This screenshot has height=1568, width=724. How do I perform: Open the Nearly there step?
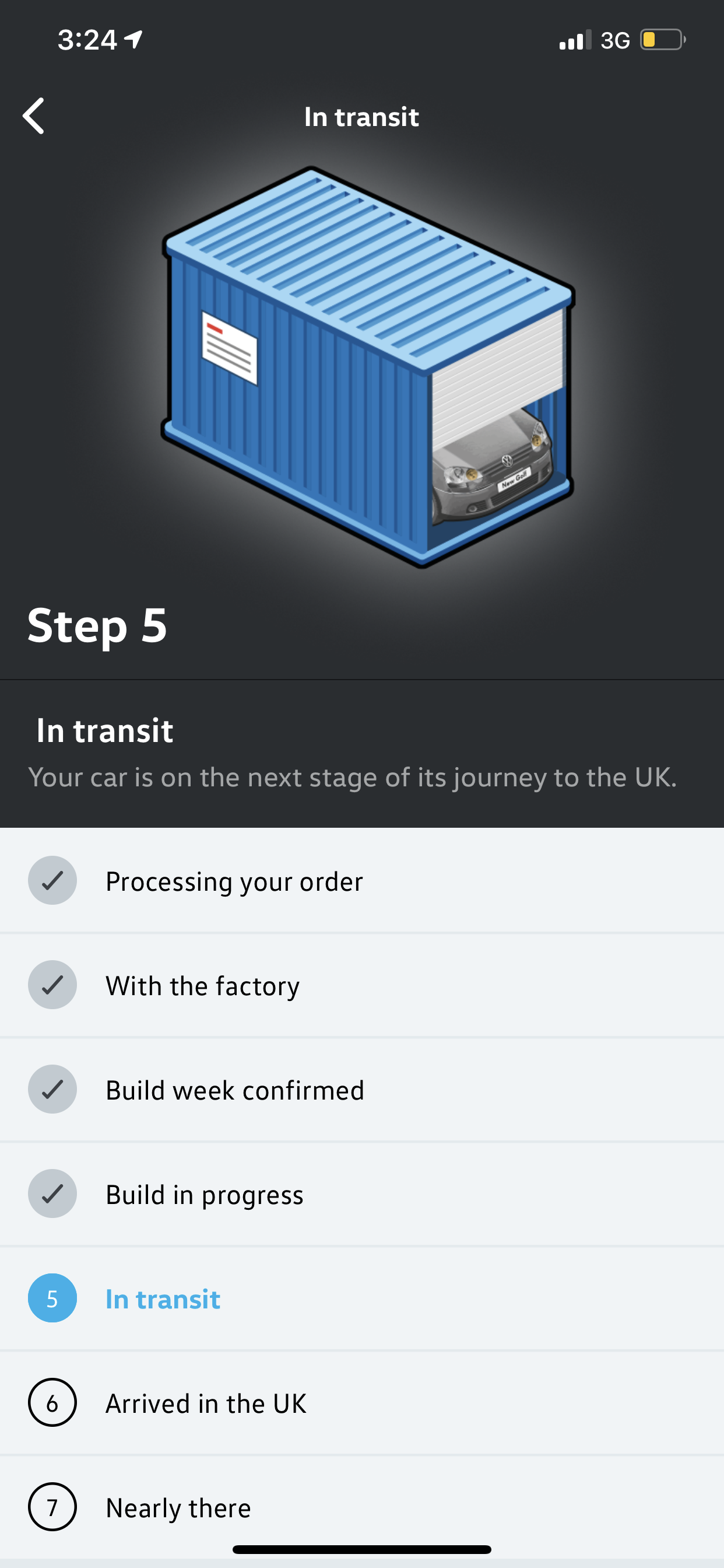pyautogui.click(x=362, y=1507)
